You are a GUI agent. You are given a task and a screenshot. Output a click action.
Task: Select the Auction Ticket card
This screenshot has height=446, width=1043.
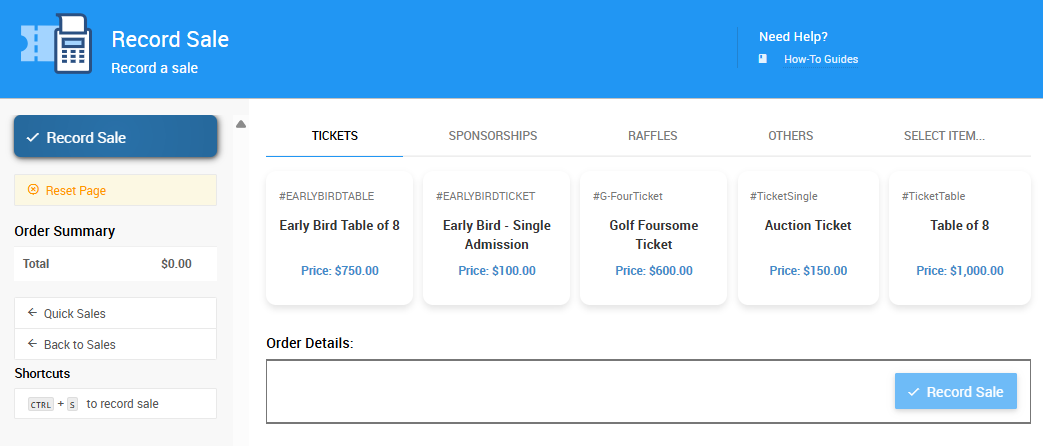(808, 238)
